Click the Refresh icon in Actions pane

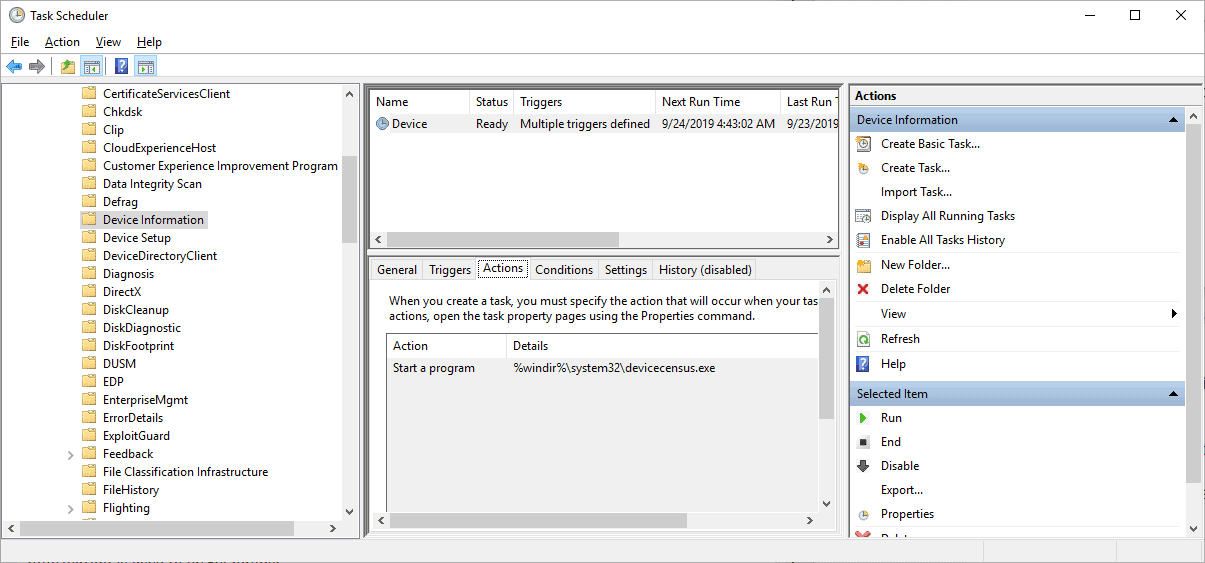(x=863, y=339)
